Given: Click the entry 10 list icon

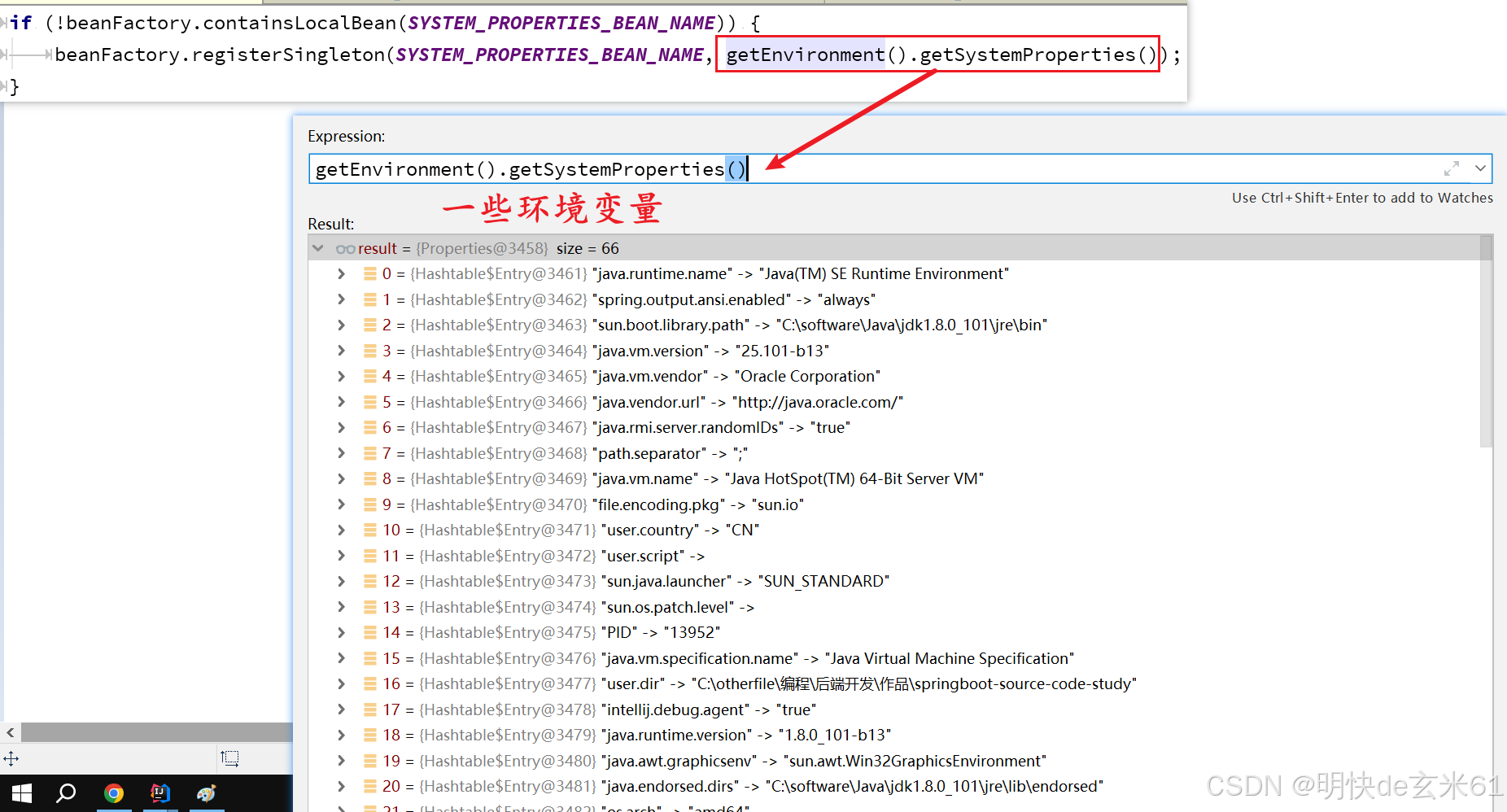Looking at the screenshot, I should pos(369,530).
